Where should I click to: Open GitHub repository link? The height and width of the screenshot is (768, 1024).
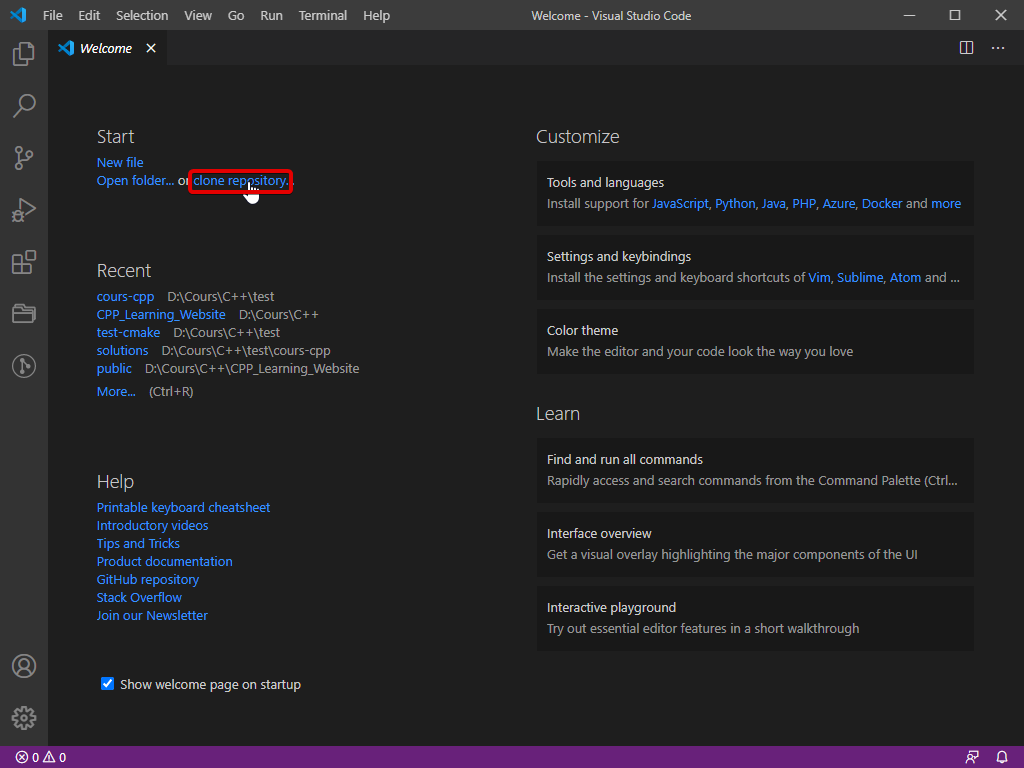tap(148, 579)
